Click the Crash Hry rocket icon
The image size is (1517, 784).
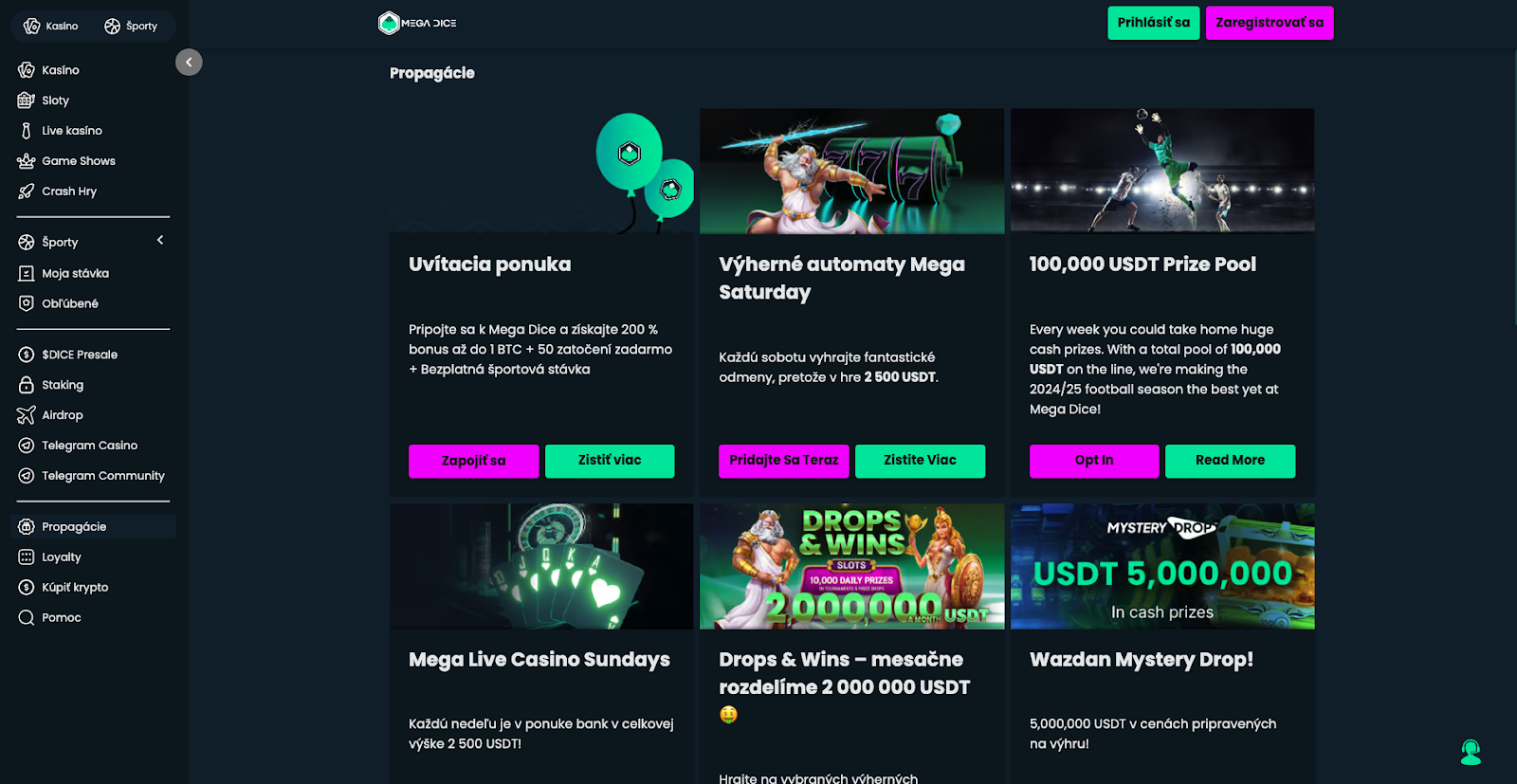pyautogui.click(x=26, y=191)
